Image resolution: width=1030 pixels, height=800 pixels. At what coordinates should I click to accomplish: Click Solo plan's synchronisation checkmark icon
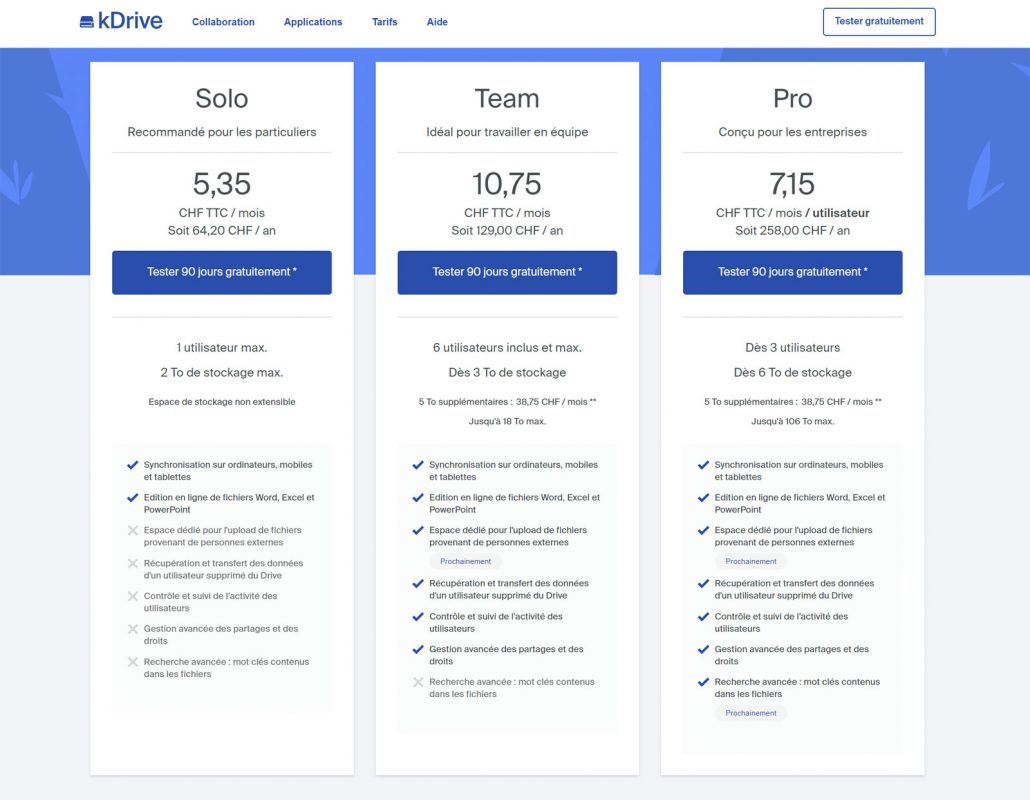133,465
